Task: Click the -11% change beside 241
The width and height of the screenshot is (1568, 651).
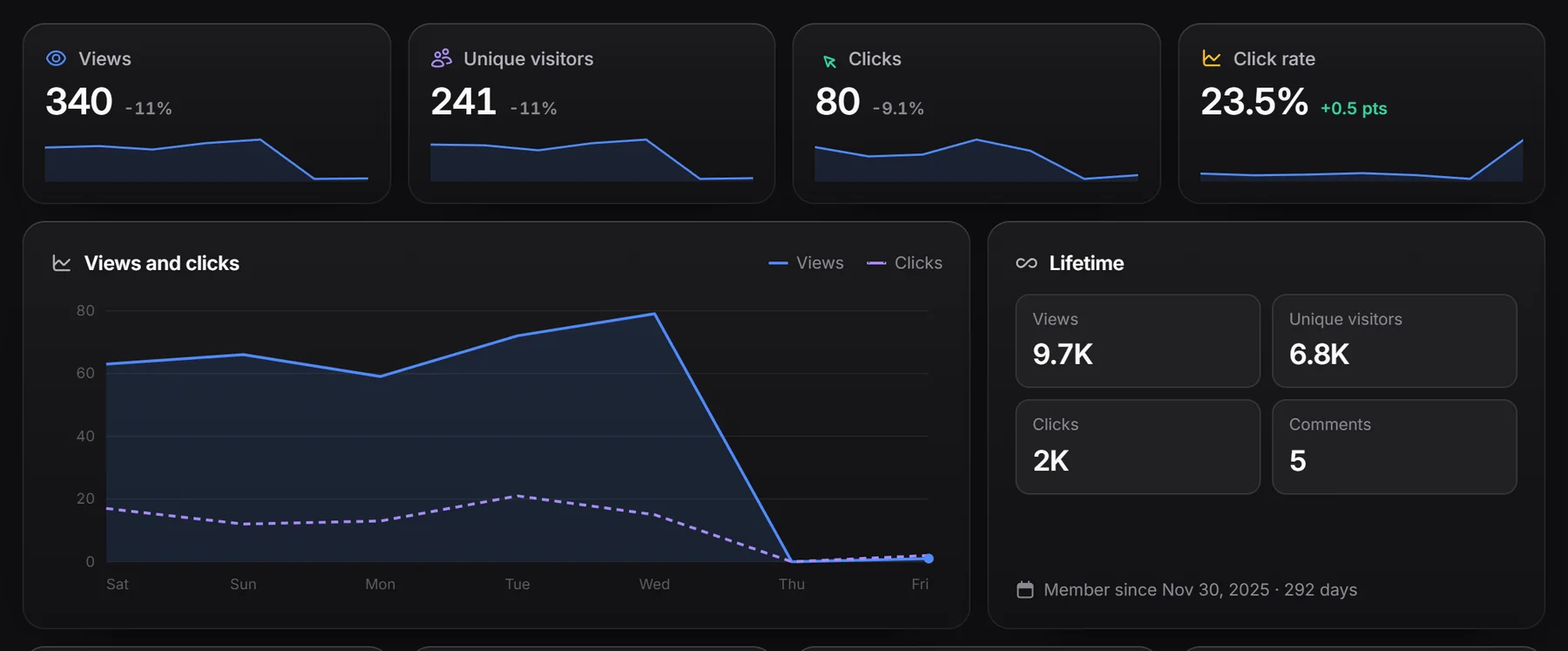Action: pos(533,109)
